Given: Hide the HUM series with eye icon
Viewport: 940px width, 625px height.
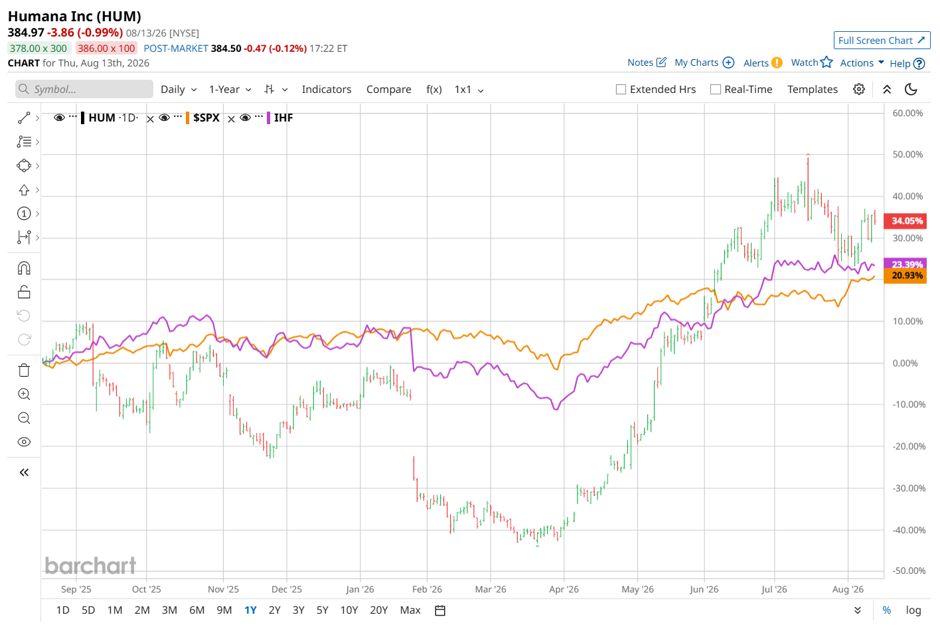Looking at the screenshot, I should (x=59, y=117).
